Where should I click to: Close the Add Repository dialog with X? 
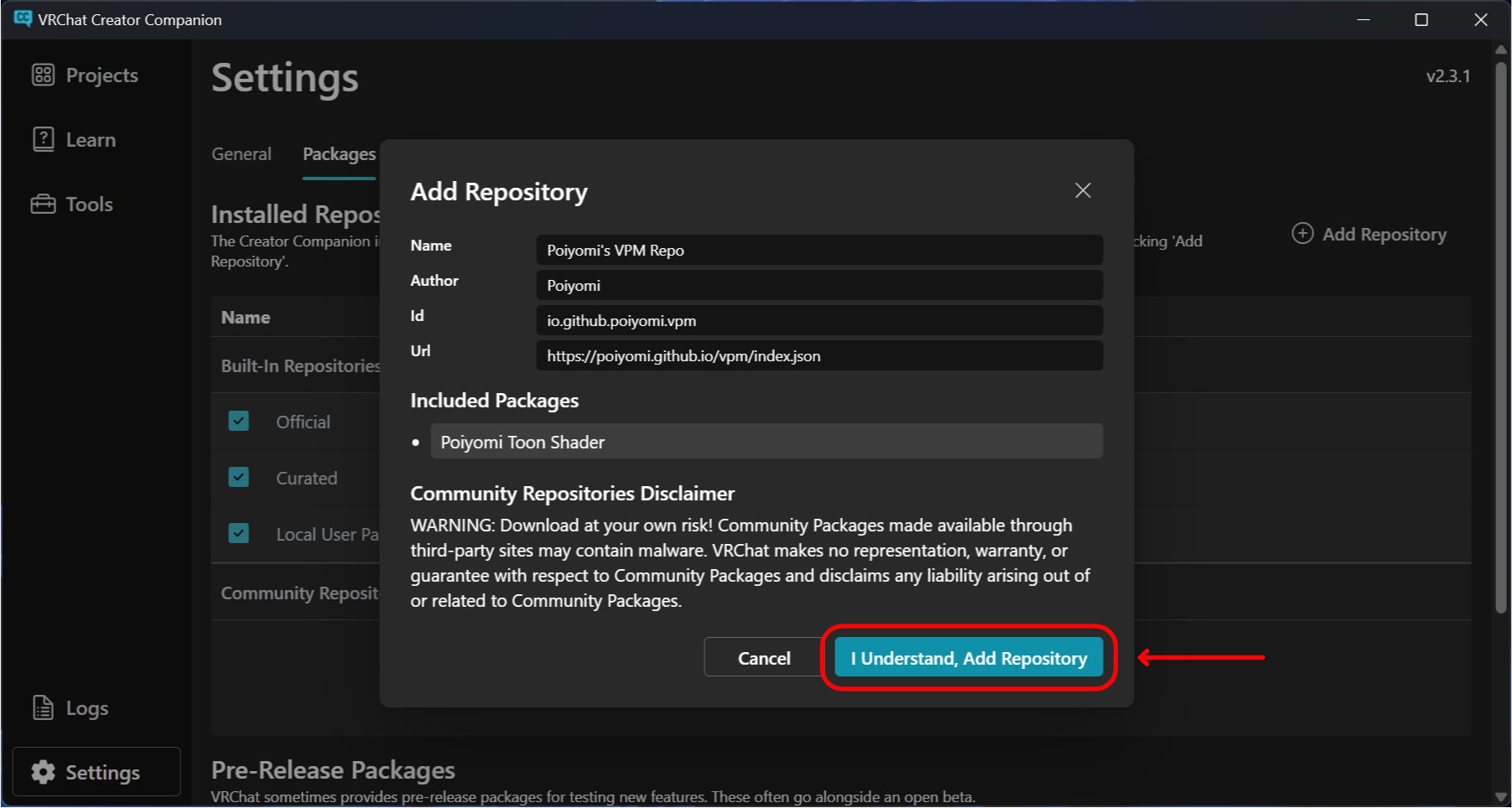click(x=1083, y=191)
